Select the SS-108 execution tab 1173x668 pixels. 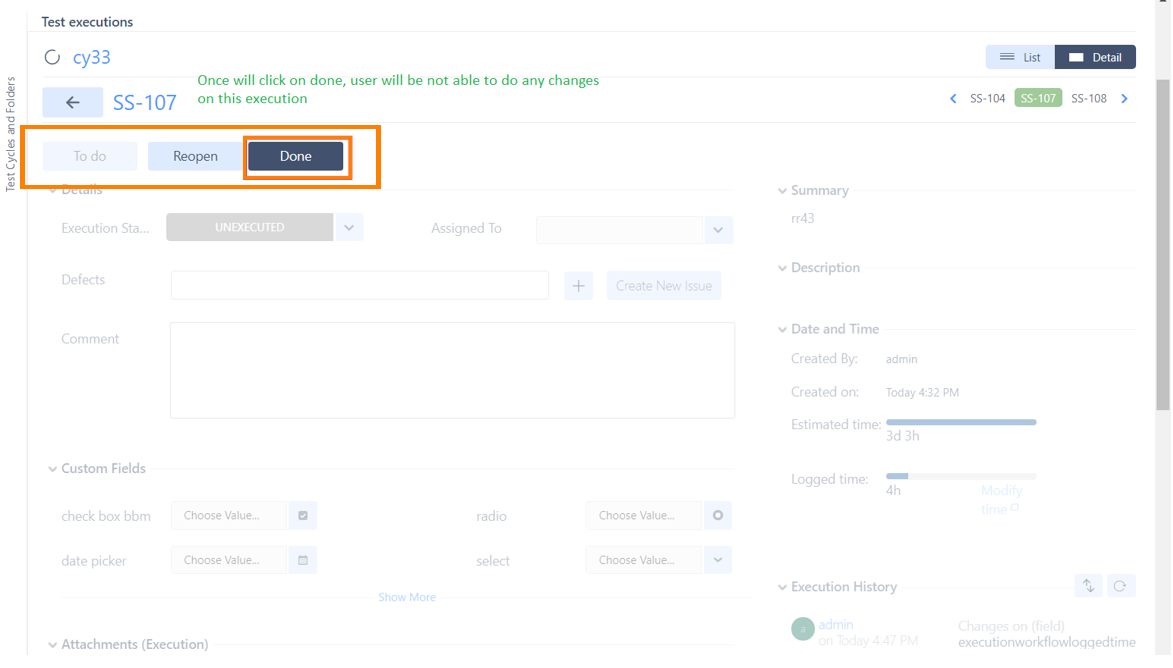(1089, 99)
